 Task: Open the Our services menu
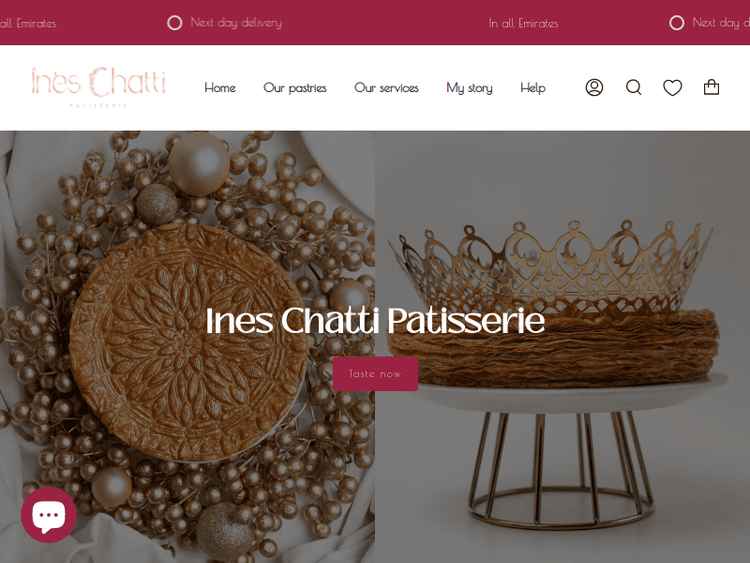coord(386,88)
